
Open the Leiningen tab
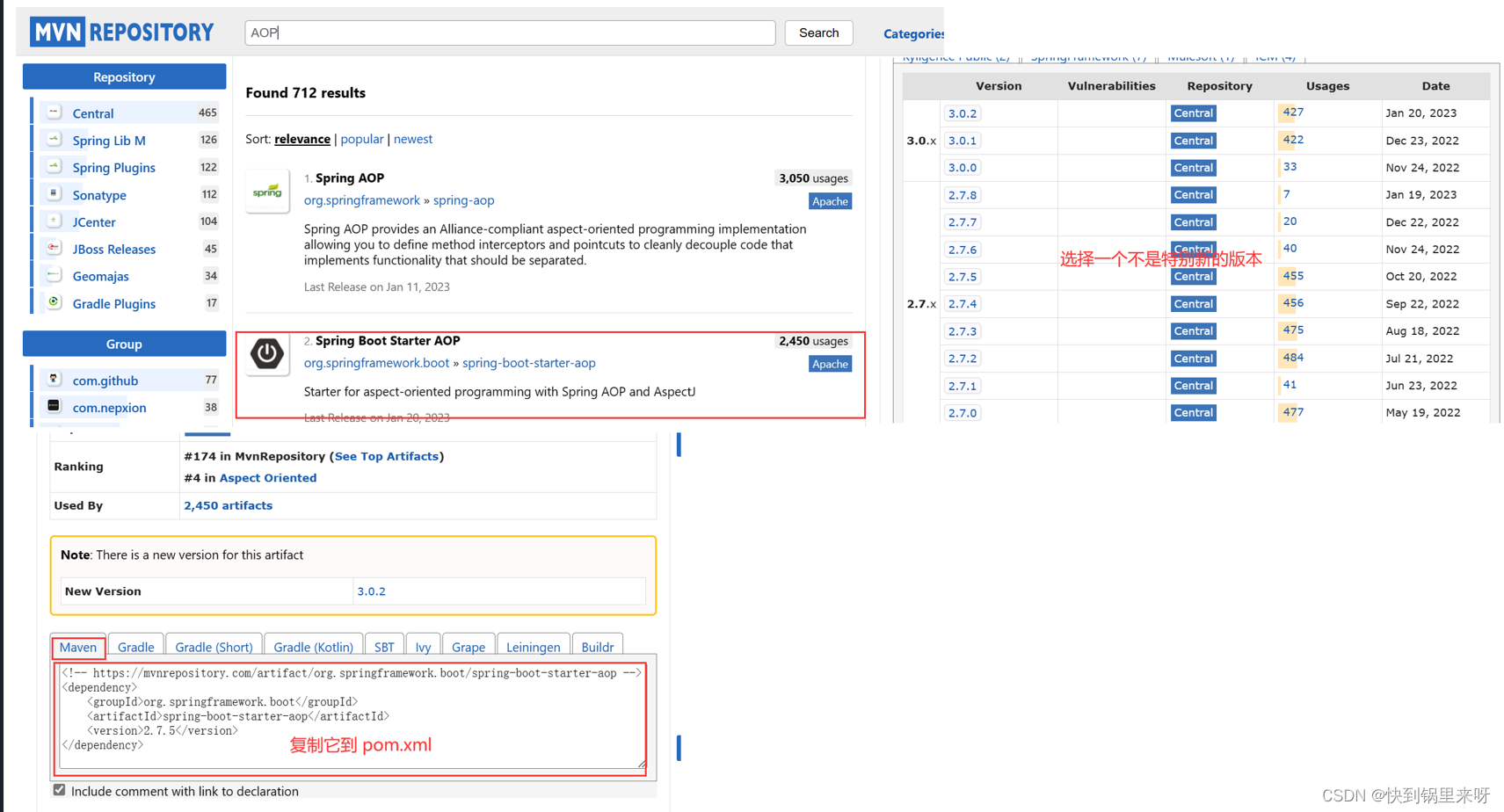click(534, 647)
